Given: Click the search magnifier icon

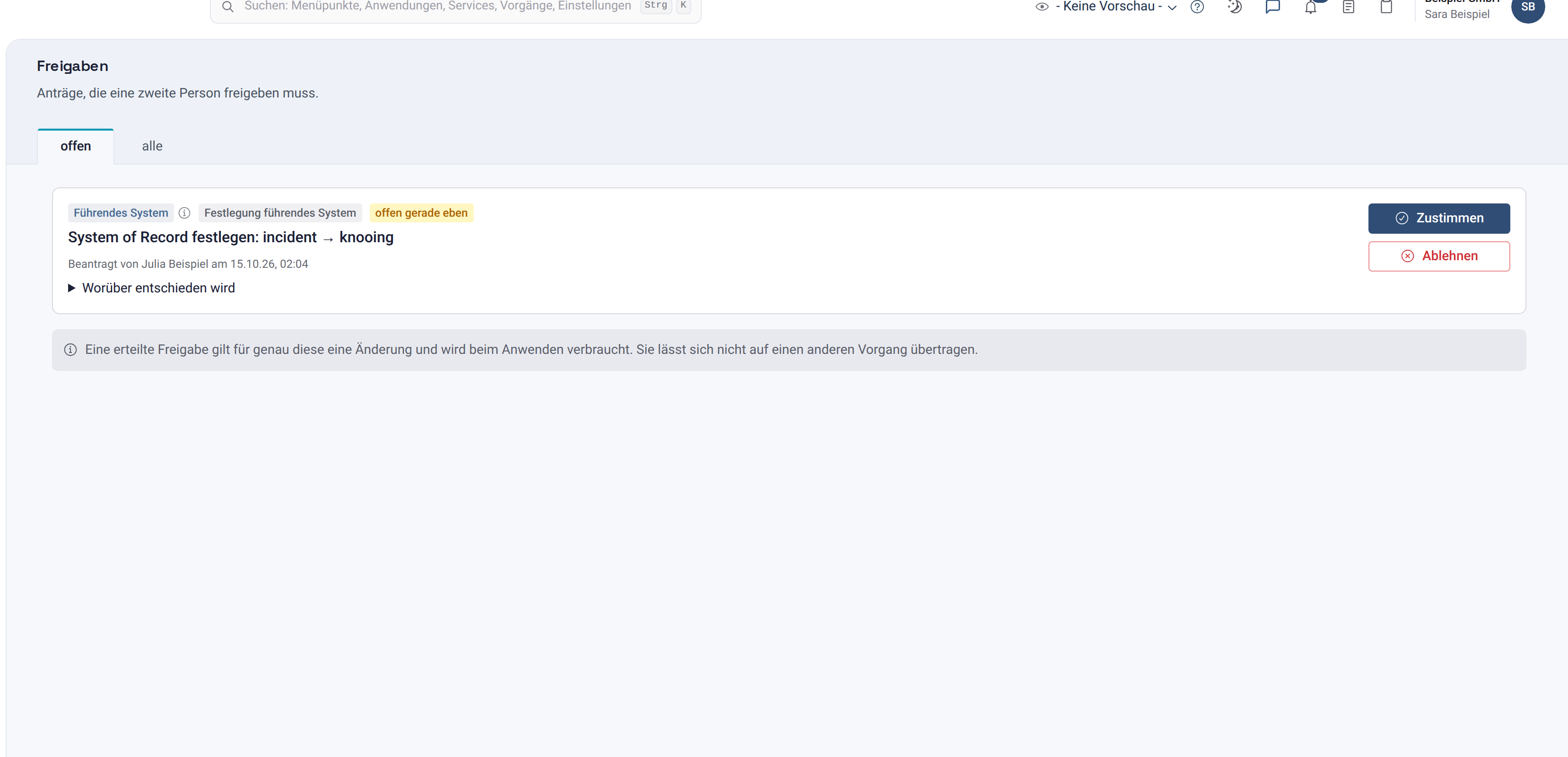Looking at the screenshot, I should [227, 7].
